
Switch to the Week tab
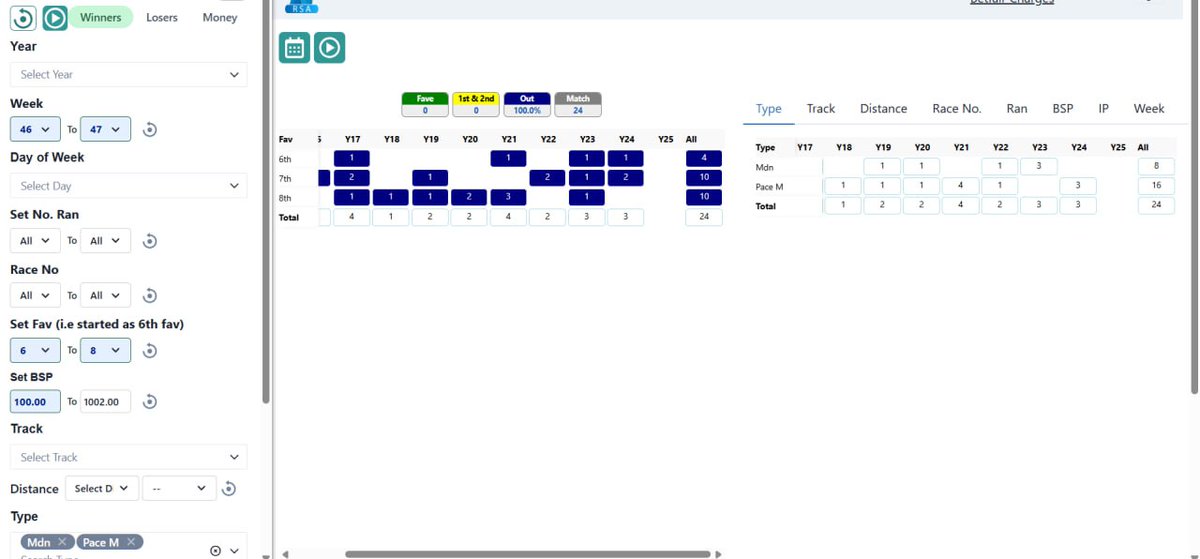1148,108
